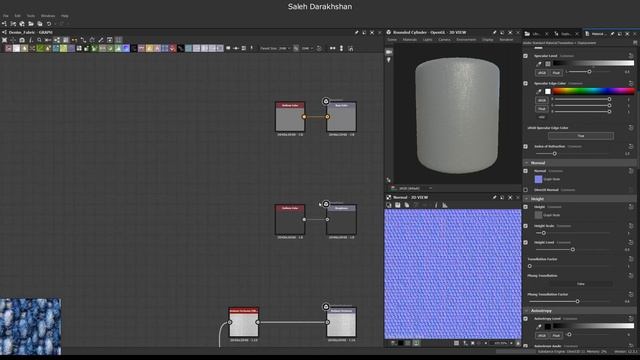Toggle the Specular Level checkbox
This screenshot has width=640, height=360.
pyautogui.click(x=526, y=56)
